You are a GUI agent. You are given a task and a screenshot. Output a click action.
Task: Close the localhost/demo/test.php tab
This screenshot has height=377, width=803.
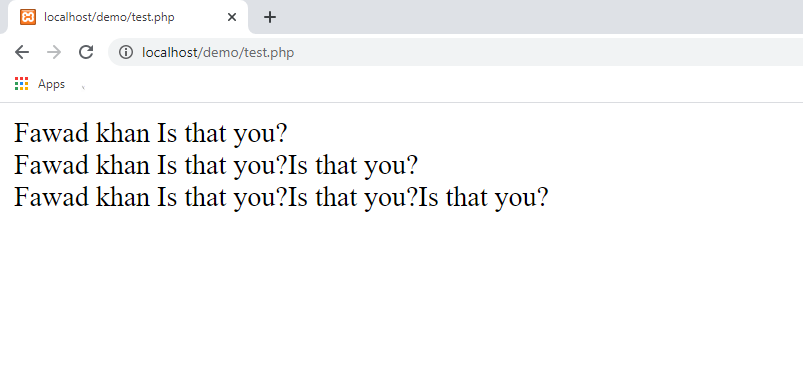tap(231, 17)
